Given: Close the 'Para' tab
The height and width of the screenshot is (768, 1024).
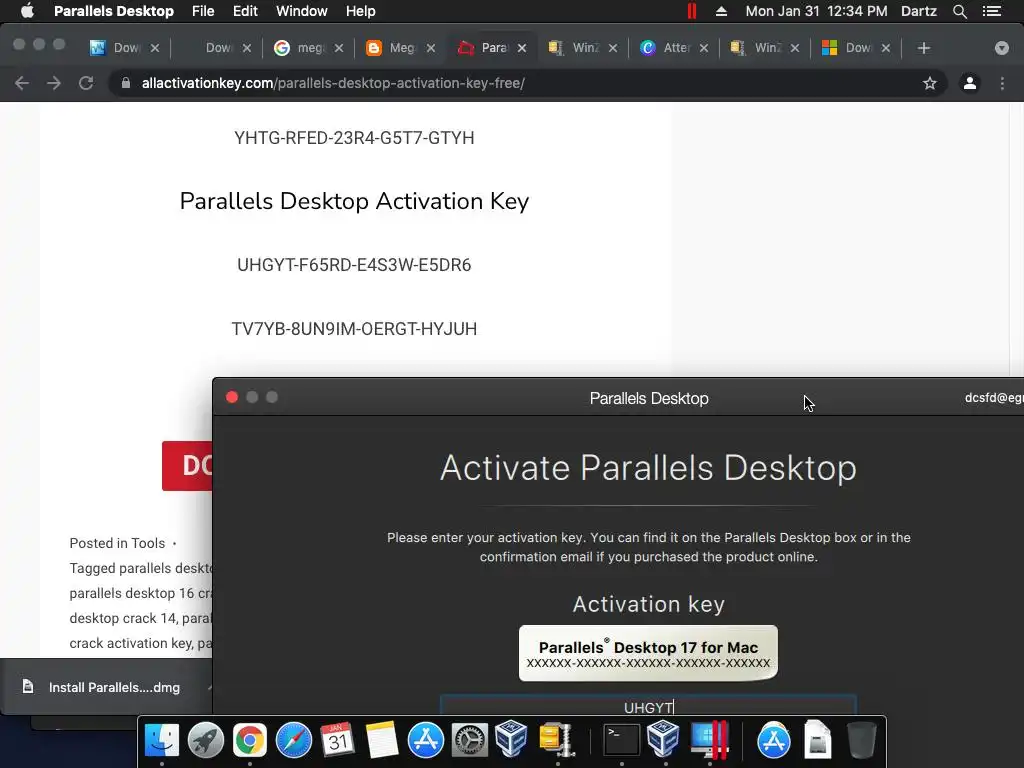Looking at the screenshot, I should click(522, 48).
